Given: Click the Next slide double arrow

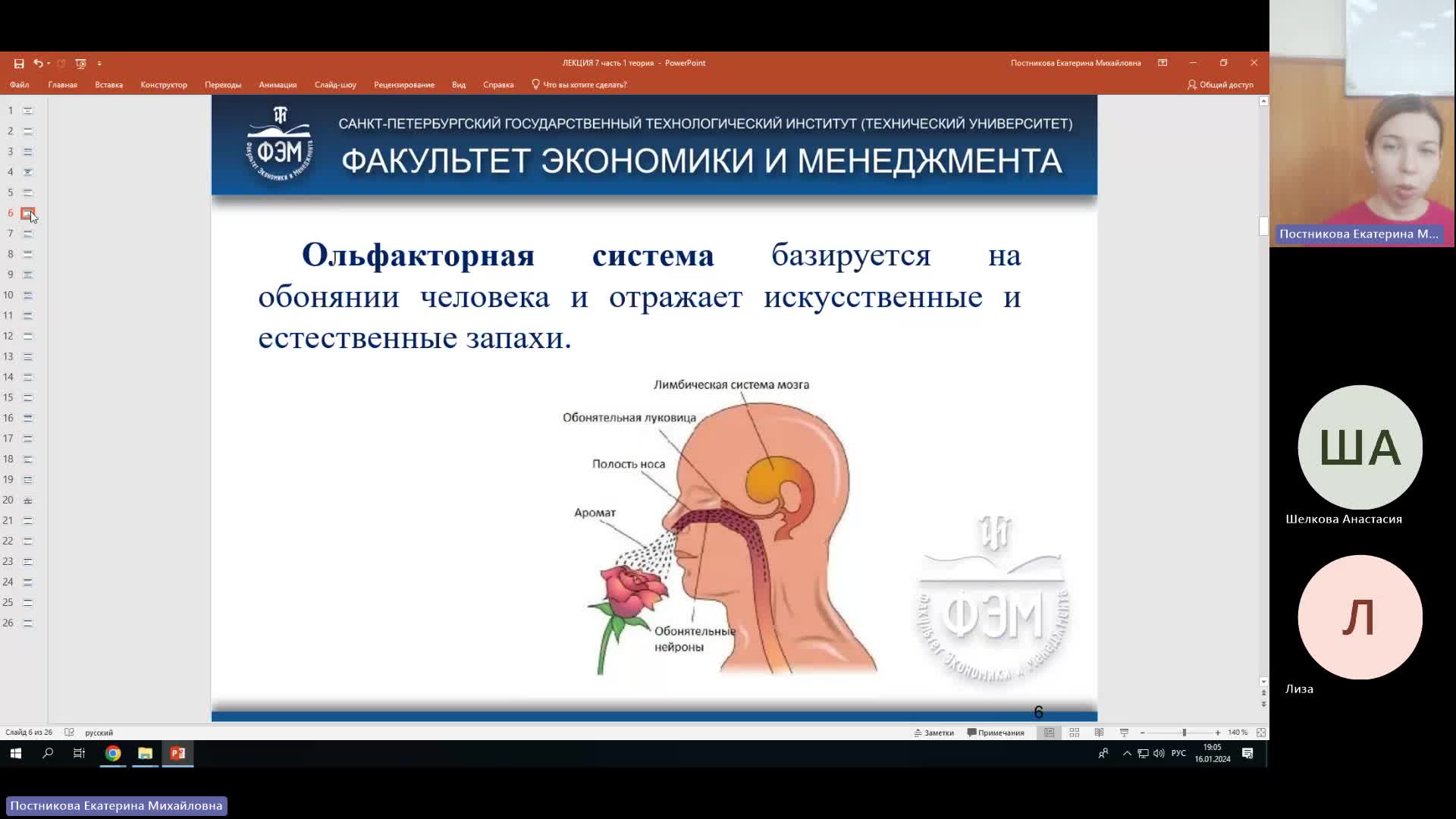Looking at the screenshot, I should [1263, 704].
